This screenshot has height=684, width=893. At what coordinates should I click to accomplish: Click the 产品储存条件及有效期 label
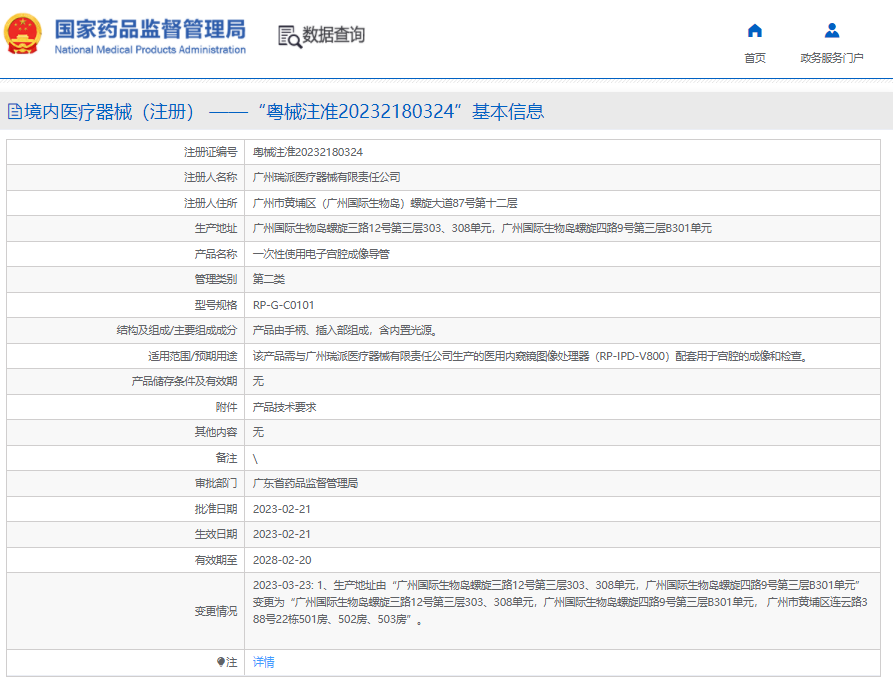tap(184, 381)
